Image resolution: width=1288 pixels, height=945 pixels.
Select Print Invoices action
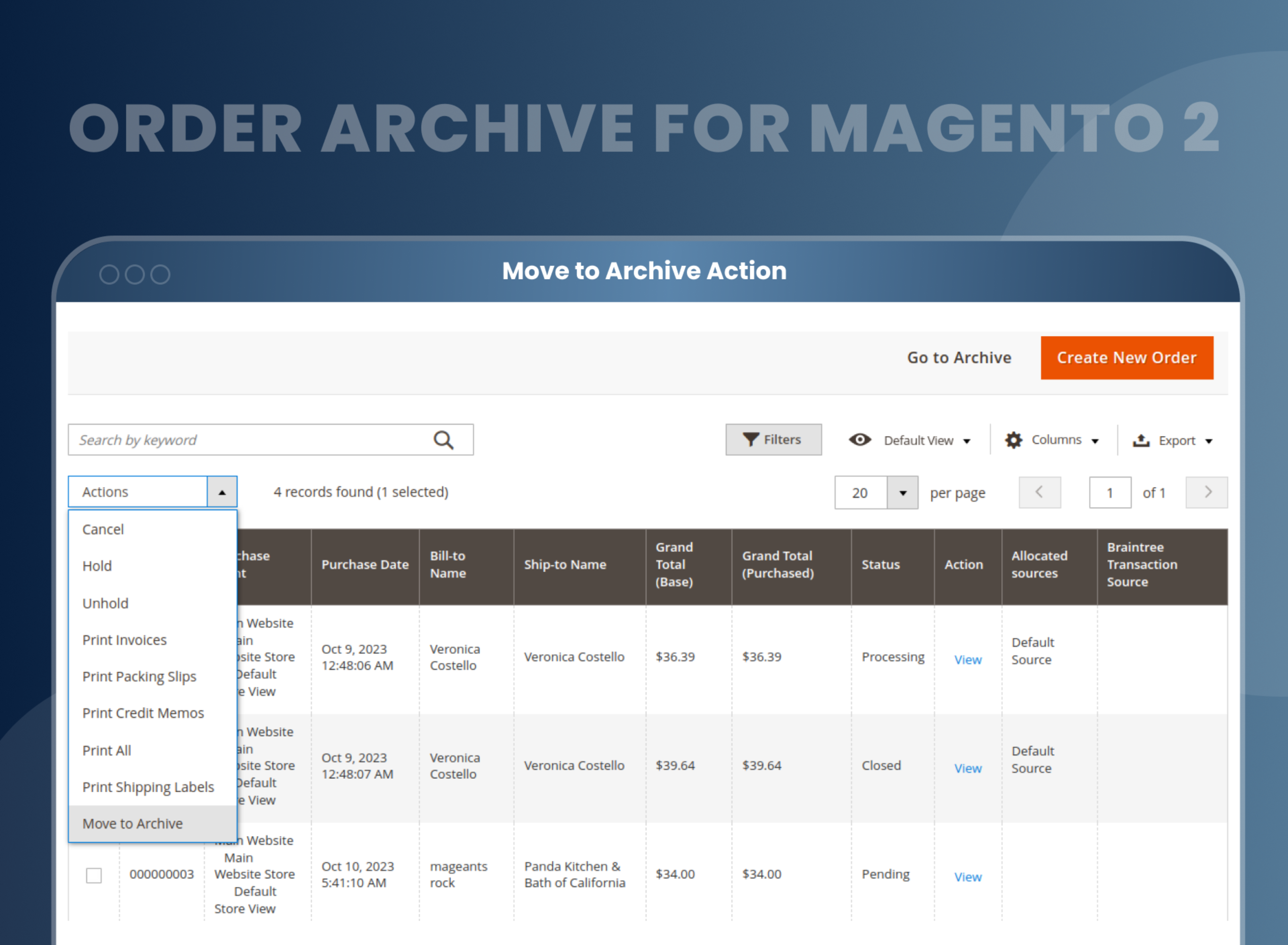point(153,640)
